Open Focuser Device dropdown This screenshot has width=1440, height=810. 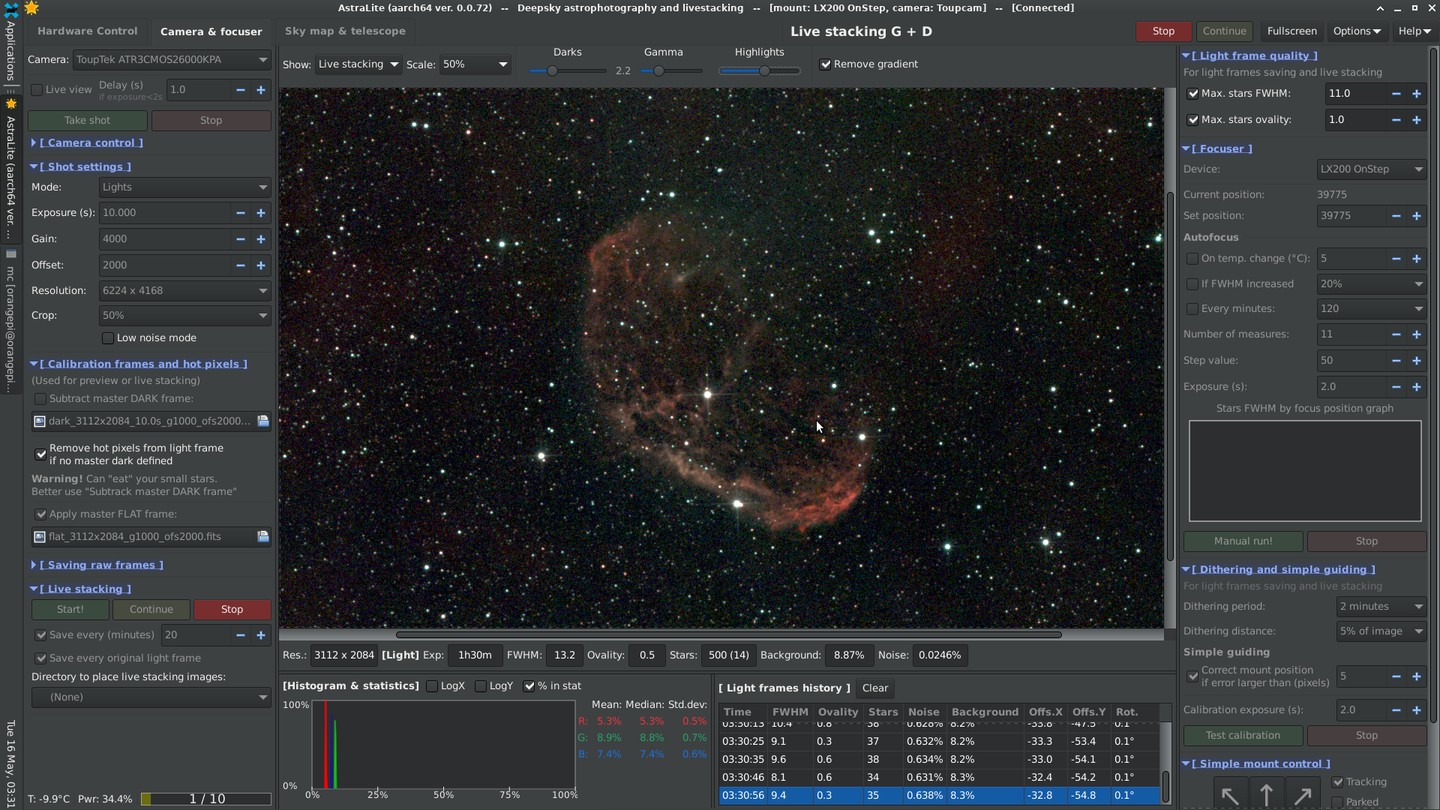point(1371,169)
